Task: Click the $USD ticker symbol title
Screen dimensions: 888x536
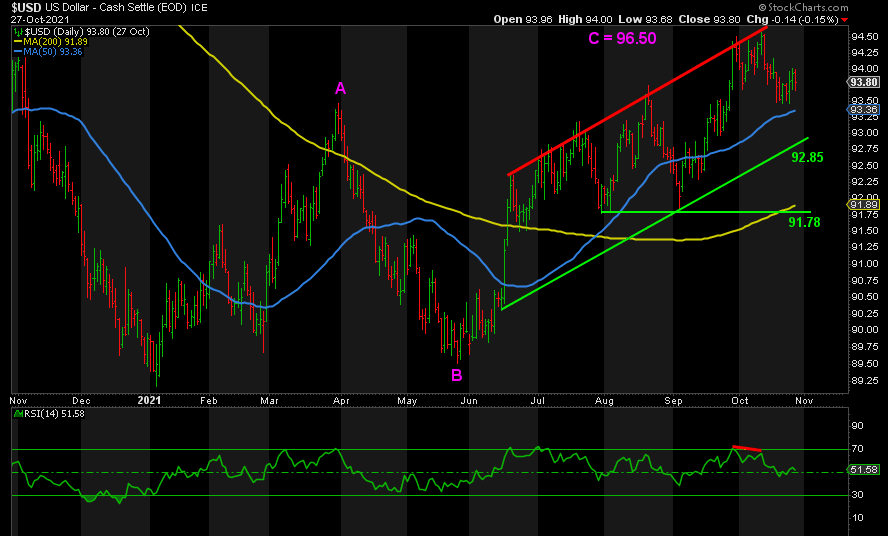Action: [28, 7]
